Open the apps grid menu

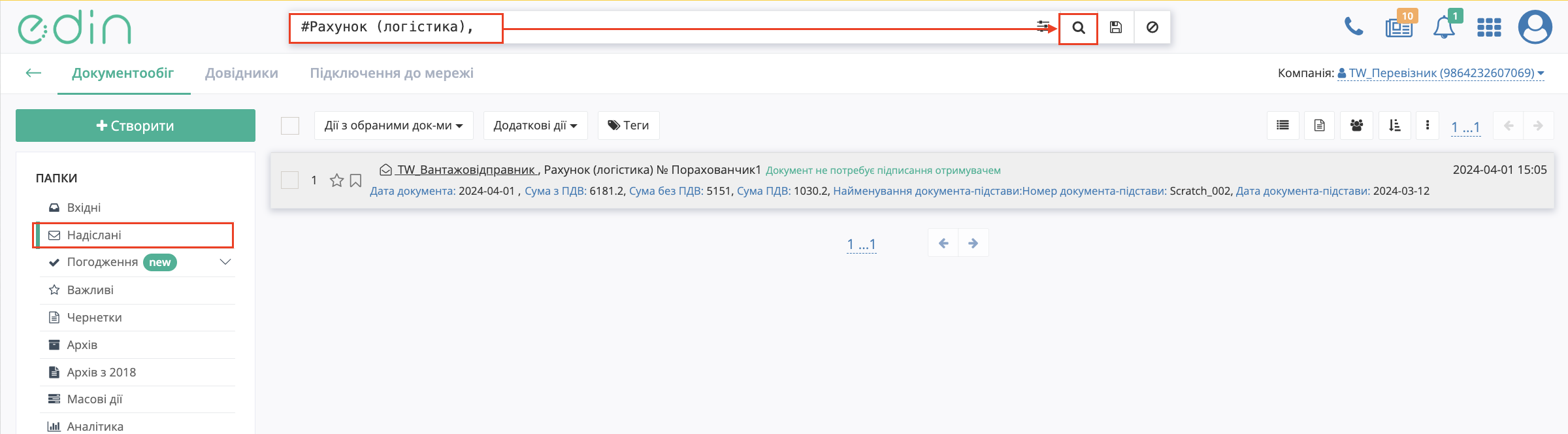1489,28
